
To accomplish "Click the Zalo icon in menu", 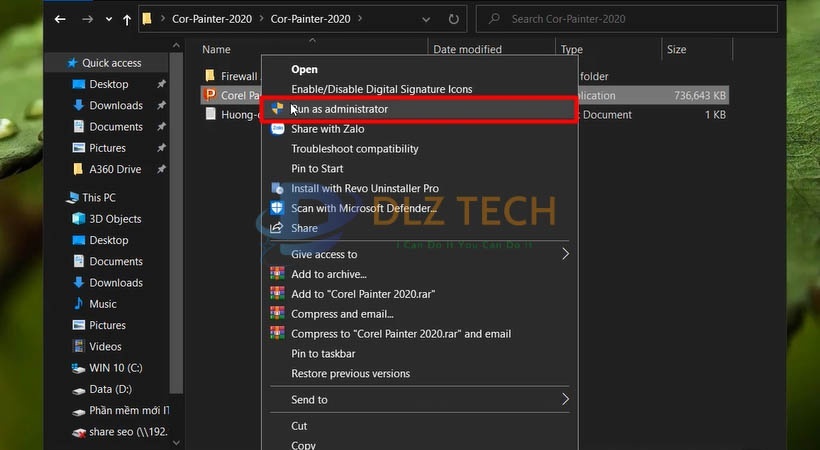I will click(277, 129).
